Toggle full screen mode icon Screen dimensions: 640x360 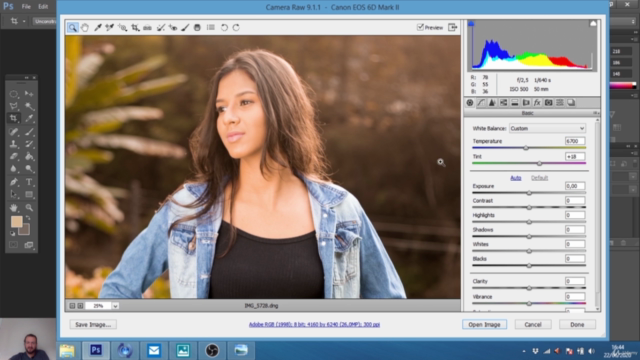[452, 27]
